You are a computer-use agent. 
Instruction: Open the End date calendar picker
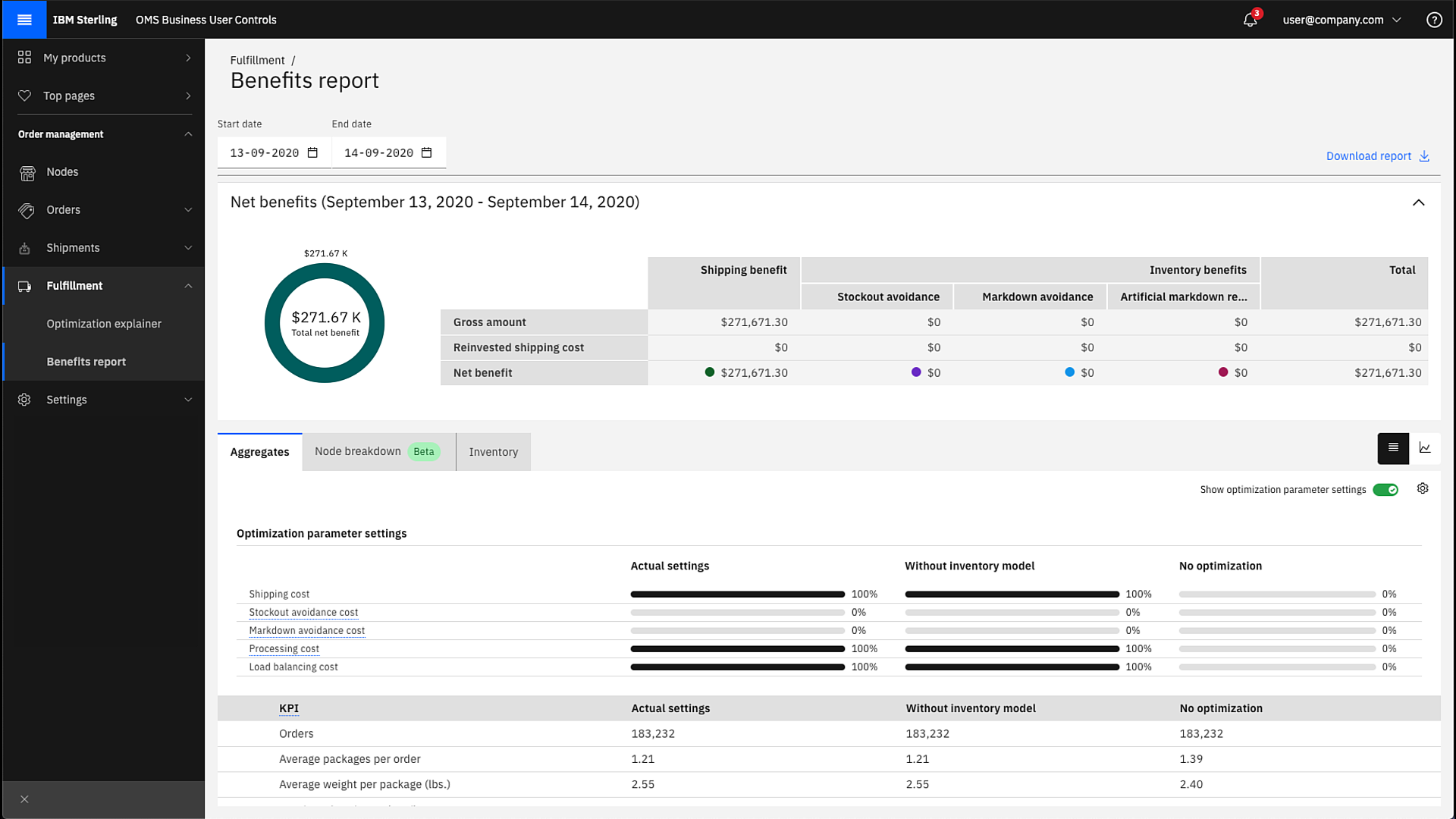coord(427,153)
